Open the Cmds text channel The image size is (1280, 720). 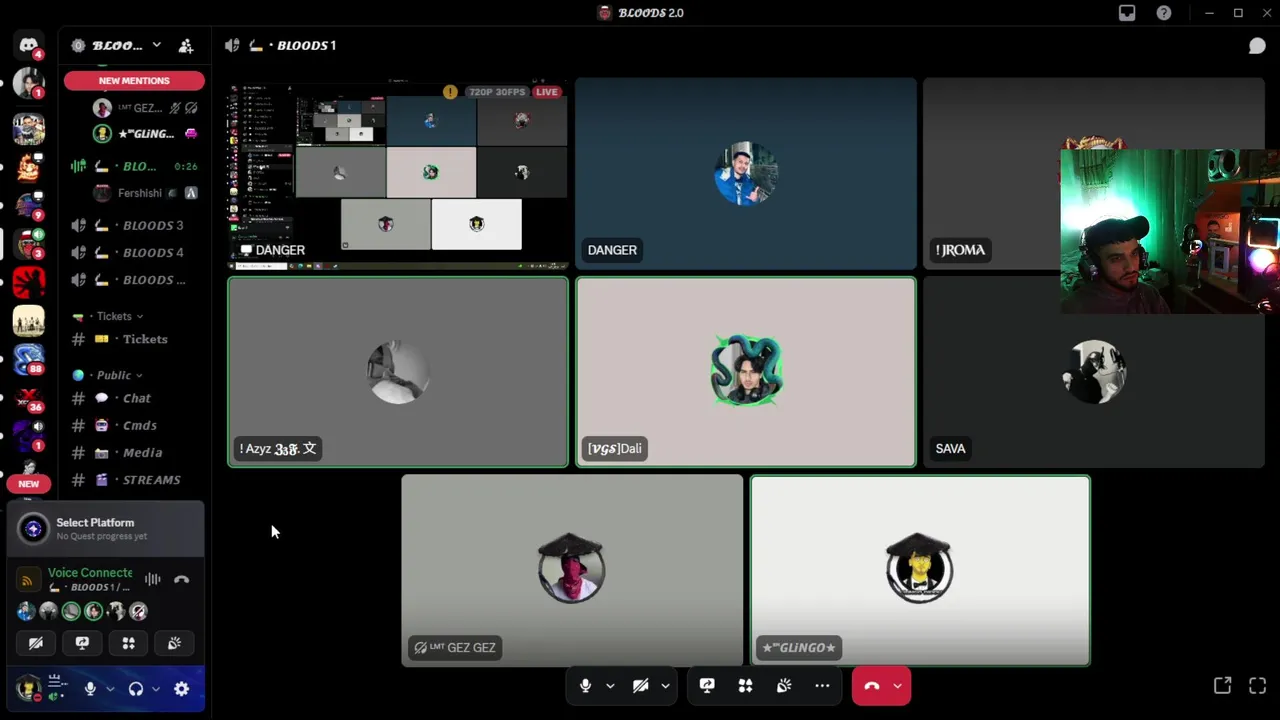[135, 425]
